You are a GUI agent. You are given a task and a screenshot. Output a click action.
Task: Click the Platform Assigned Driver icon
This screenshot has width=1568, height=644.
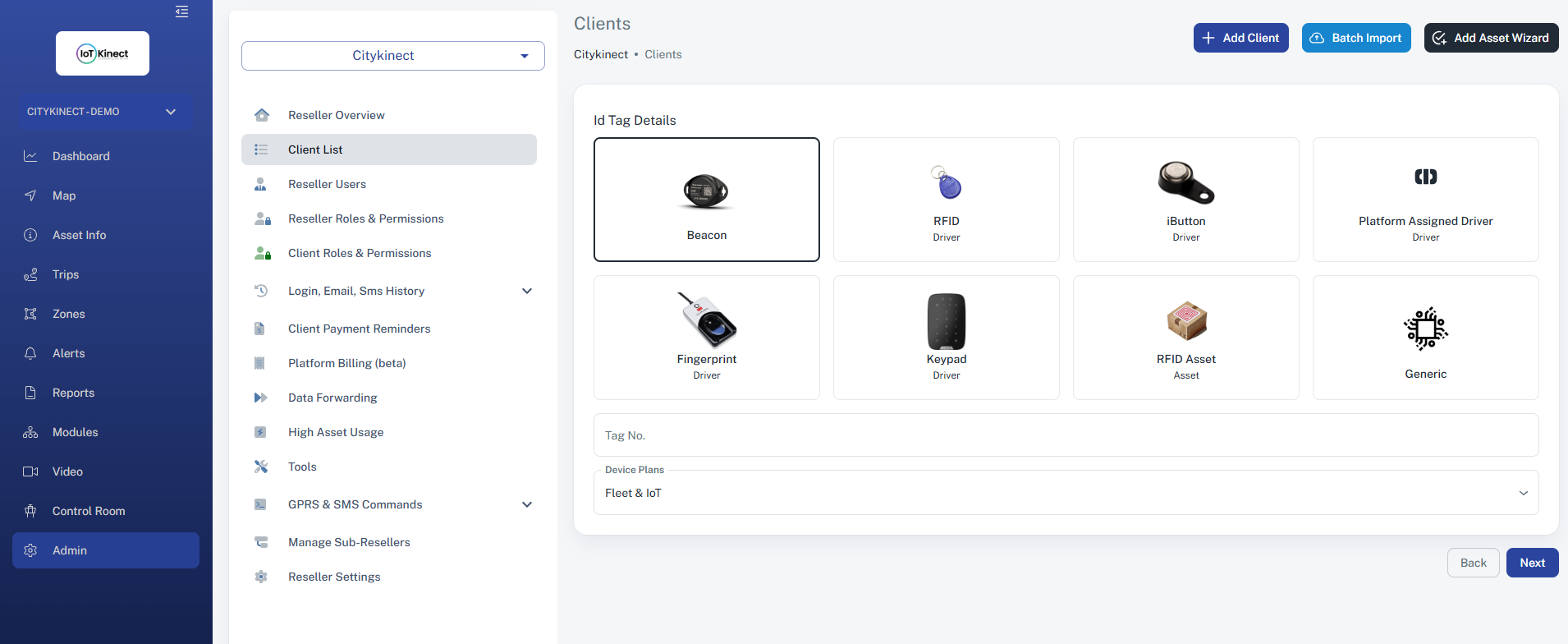point(1425,177)
